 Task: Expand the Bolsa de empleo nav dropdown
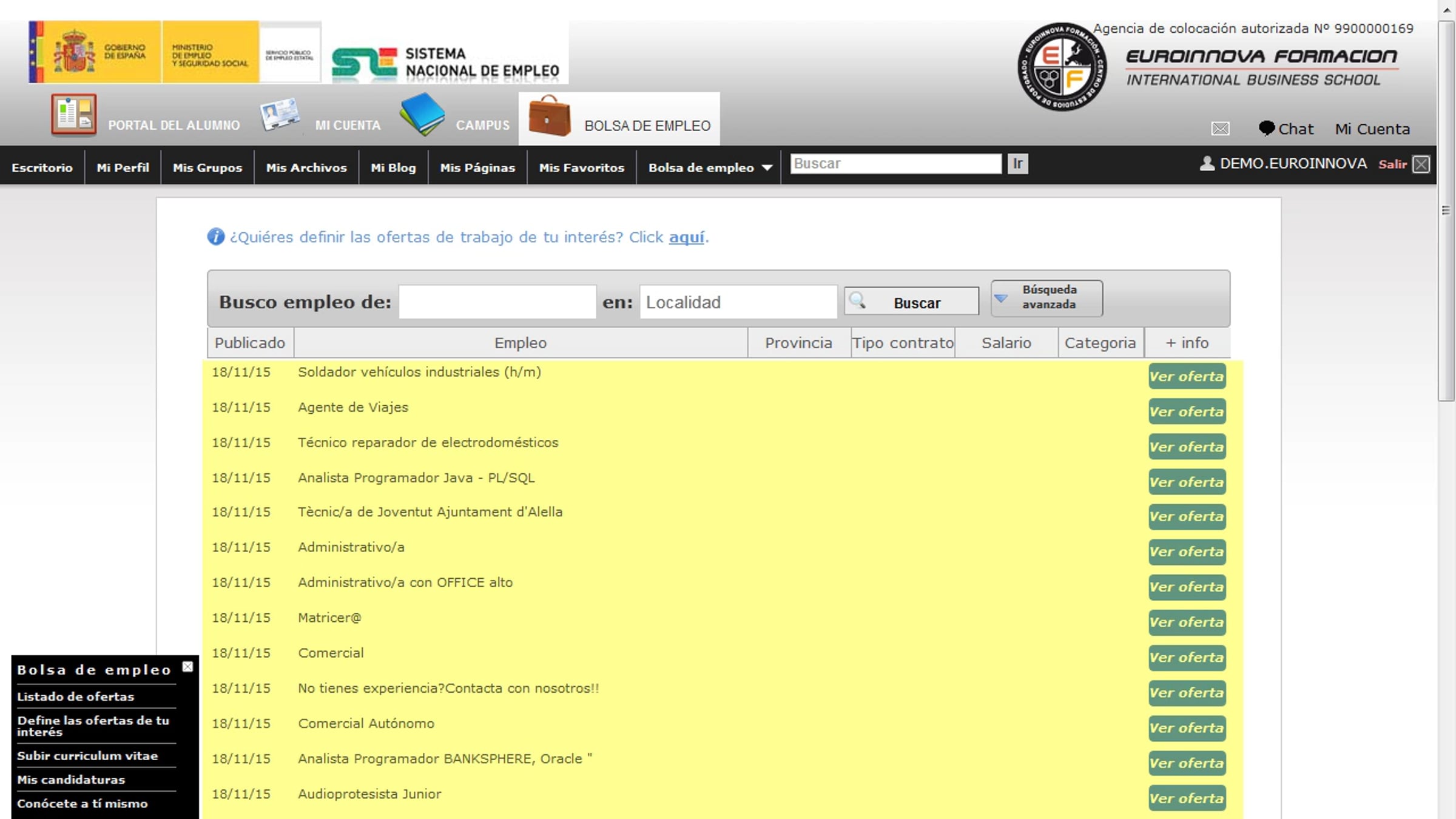pos(767,168)
